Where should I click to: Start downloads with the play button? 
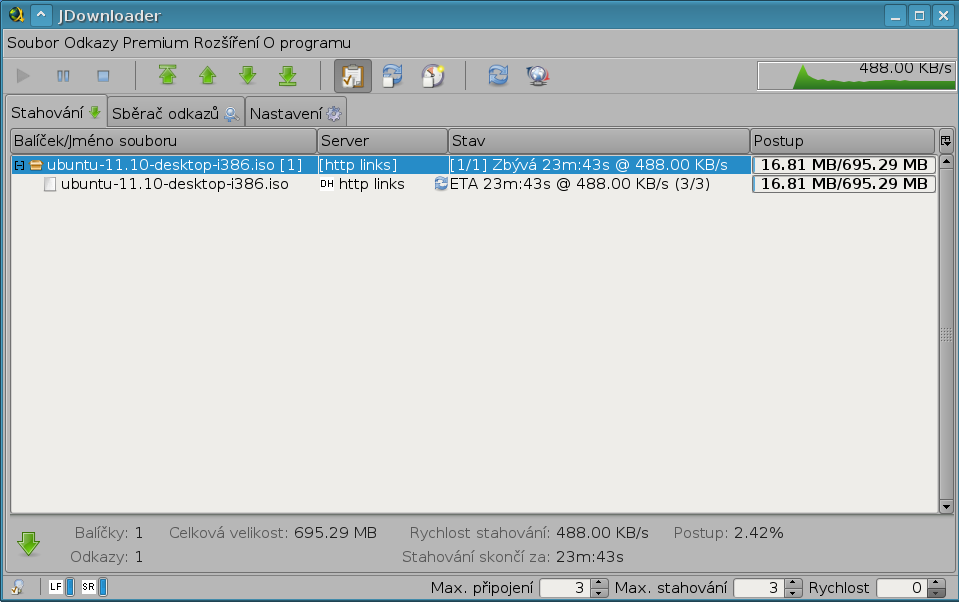pyautogui.click(x=23, y=76)
